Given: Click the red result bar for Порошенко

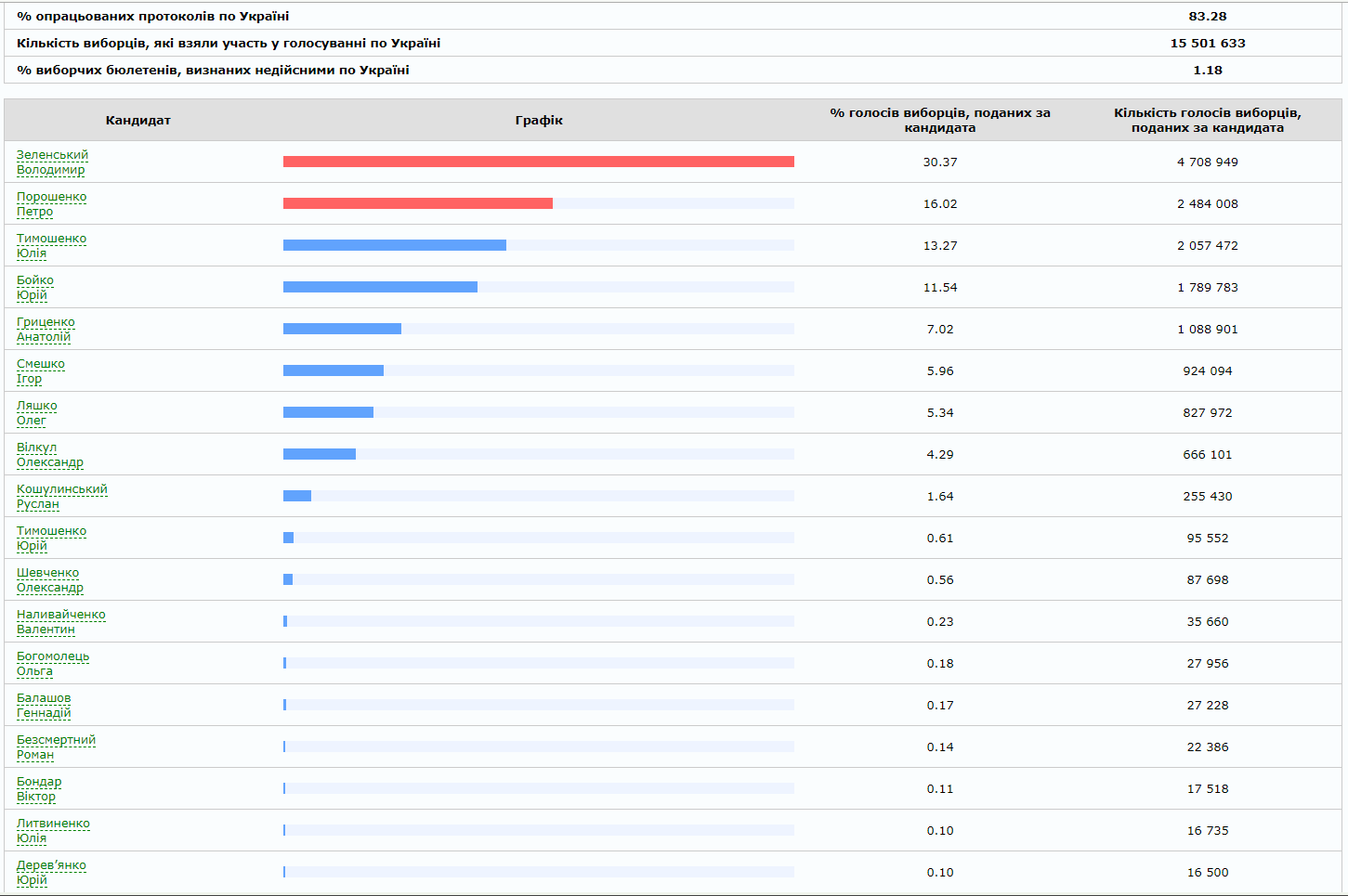Looking at the screenshot, I should (x=417, y=203).
